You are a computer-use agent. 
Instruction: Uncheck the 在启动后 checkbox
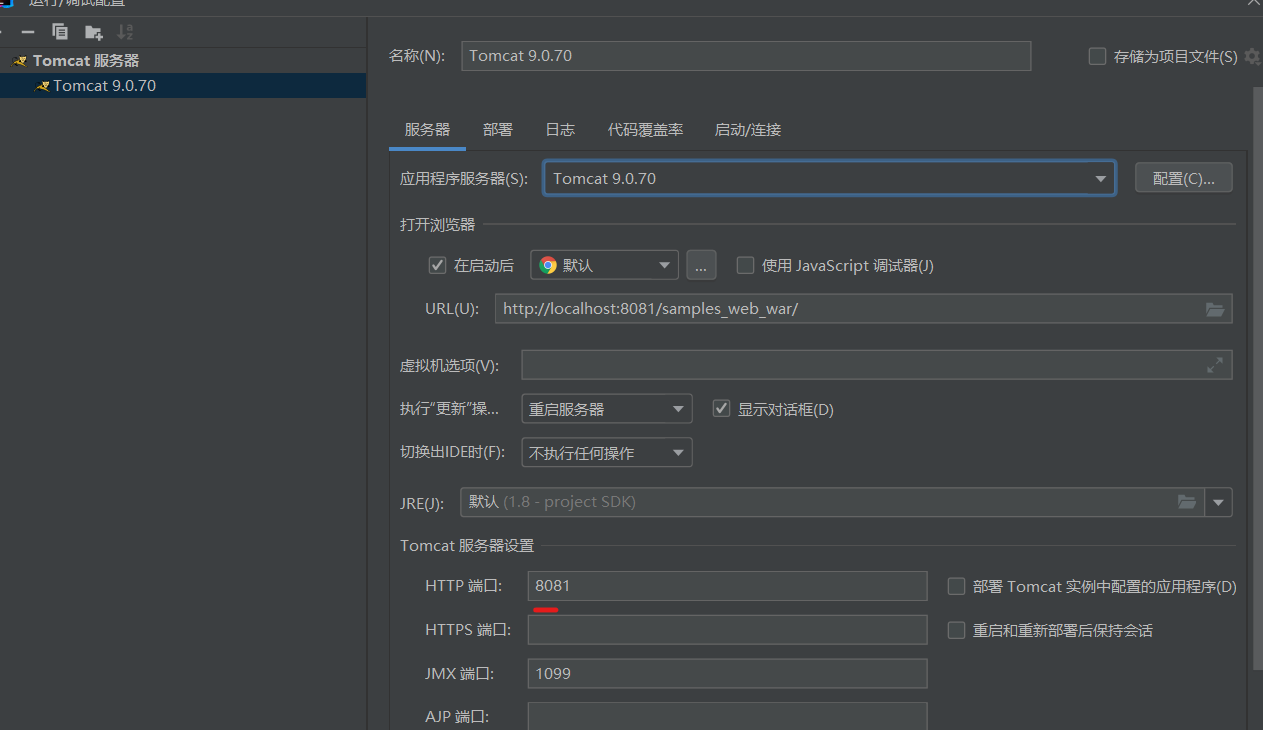437,265
